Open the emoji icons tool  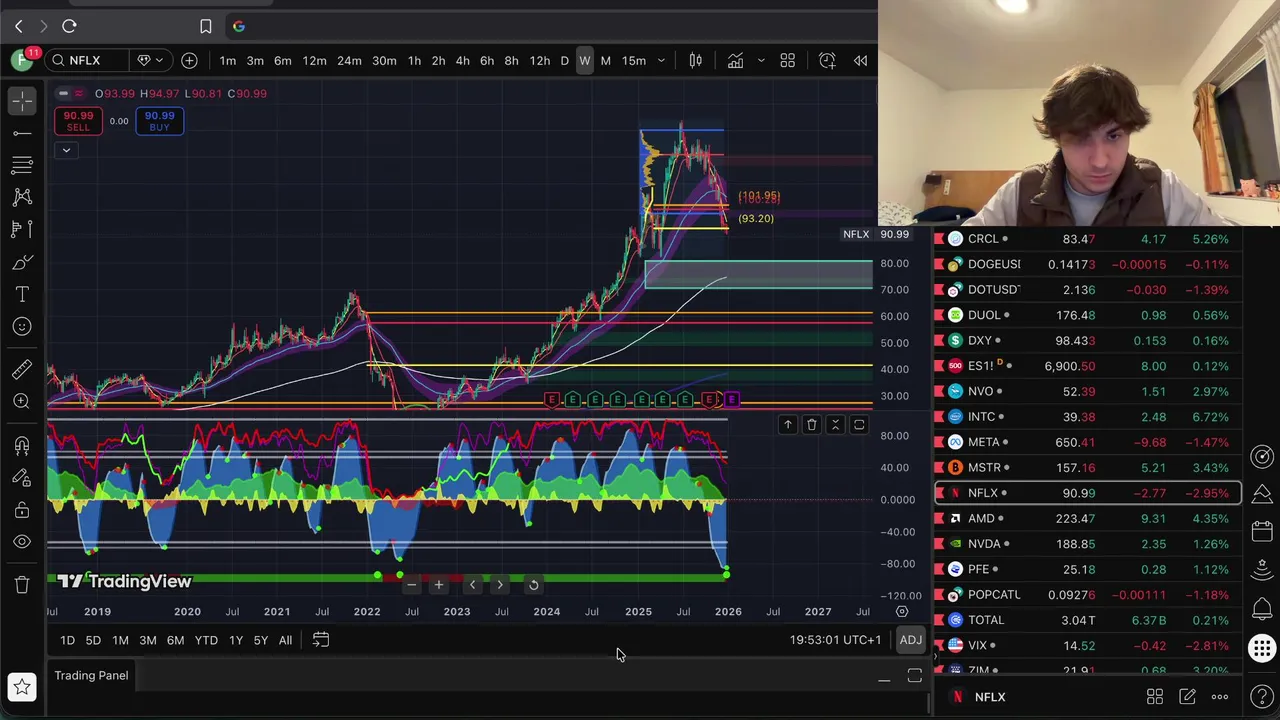[x=22, y=326]
